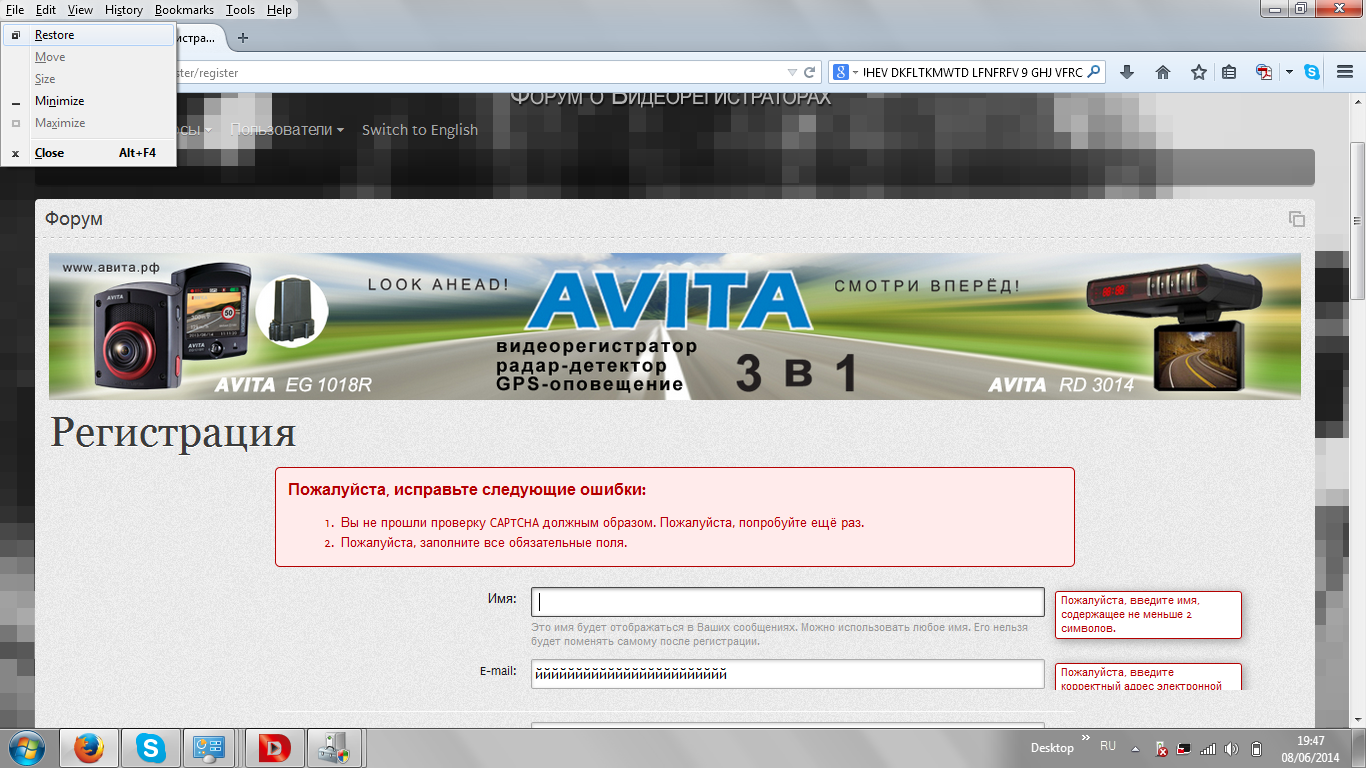This screenshot has height=768, width=1366.
Task: Click the Skype toolbar icon
Action: [x=1311, y=72]
